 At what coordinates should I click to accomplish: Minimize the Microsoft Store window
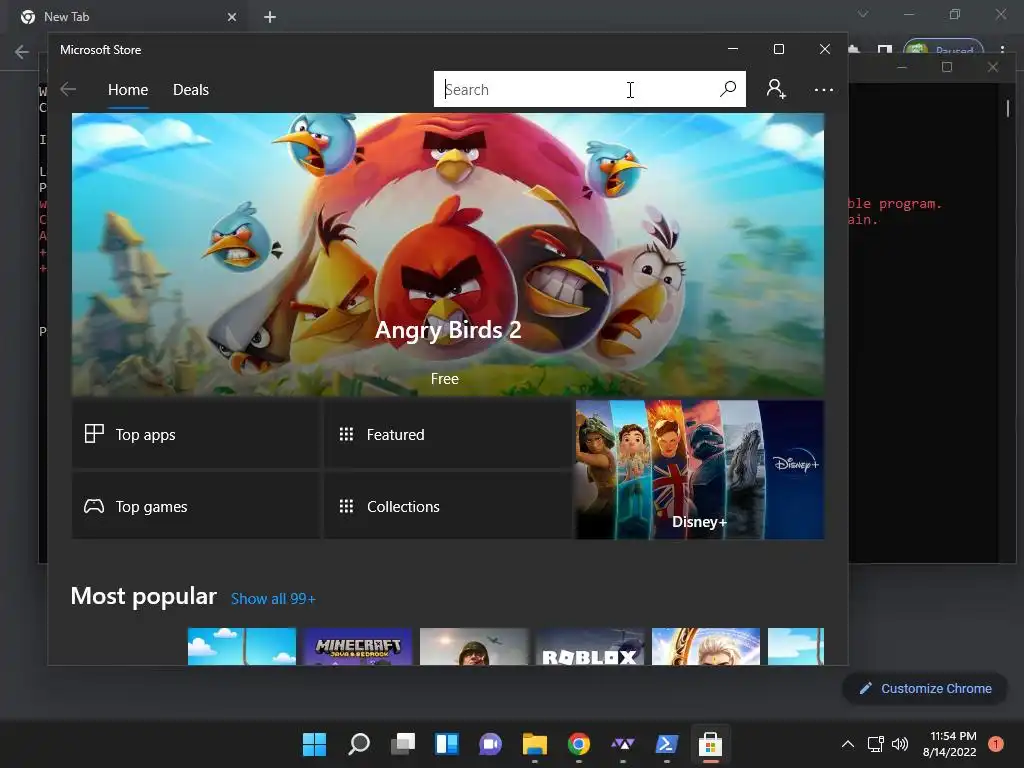click(x=733, y=49)
